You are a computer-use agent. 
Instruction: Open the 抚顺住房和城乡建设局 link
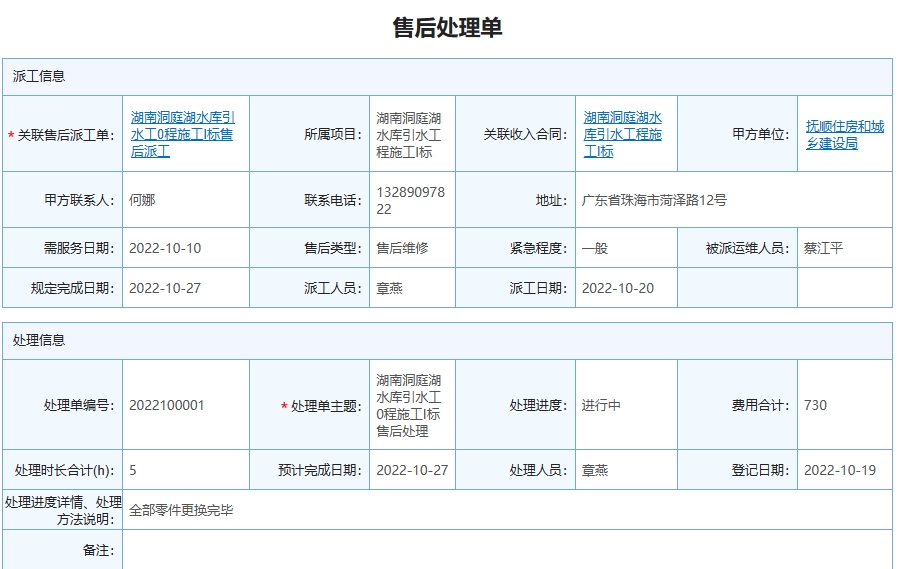(845, 135)
